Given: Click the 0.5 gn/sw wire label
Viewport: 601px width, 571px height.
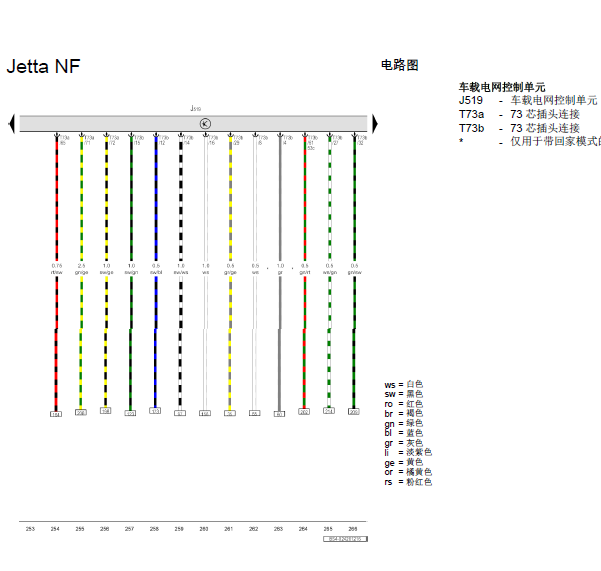Looking at the screenshot, I should tap(355, 269).
